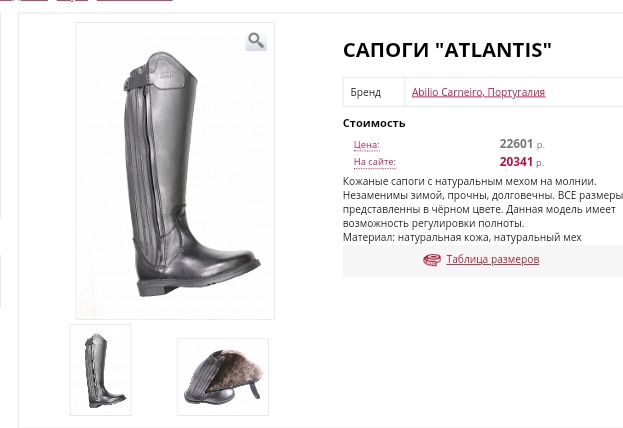Open the Таблица размеров link

[492, 259]
